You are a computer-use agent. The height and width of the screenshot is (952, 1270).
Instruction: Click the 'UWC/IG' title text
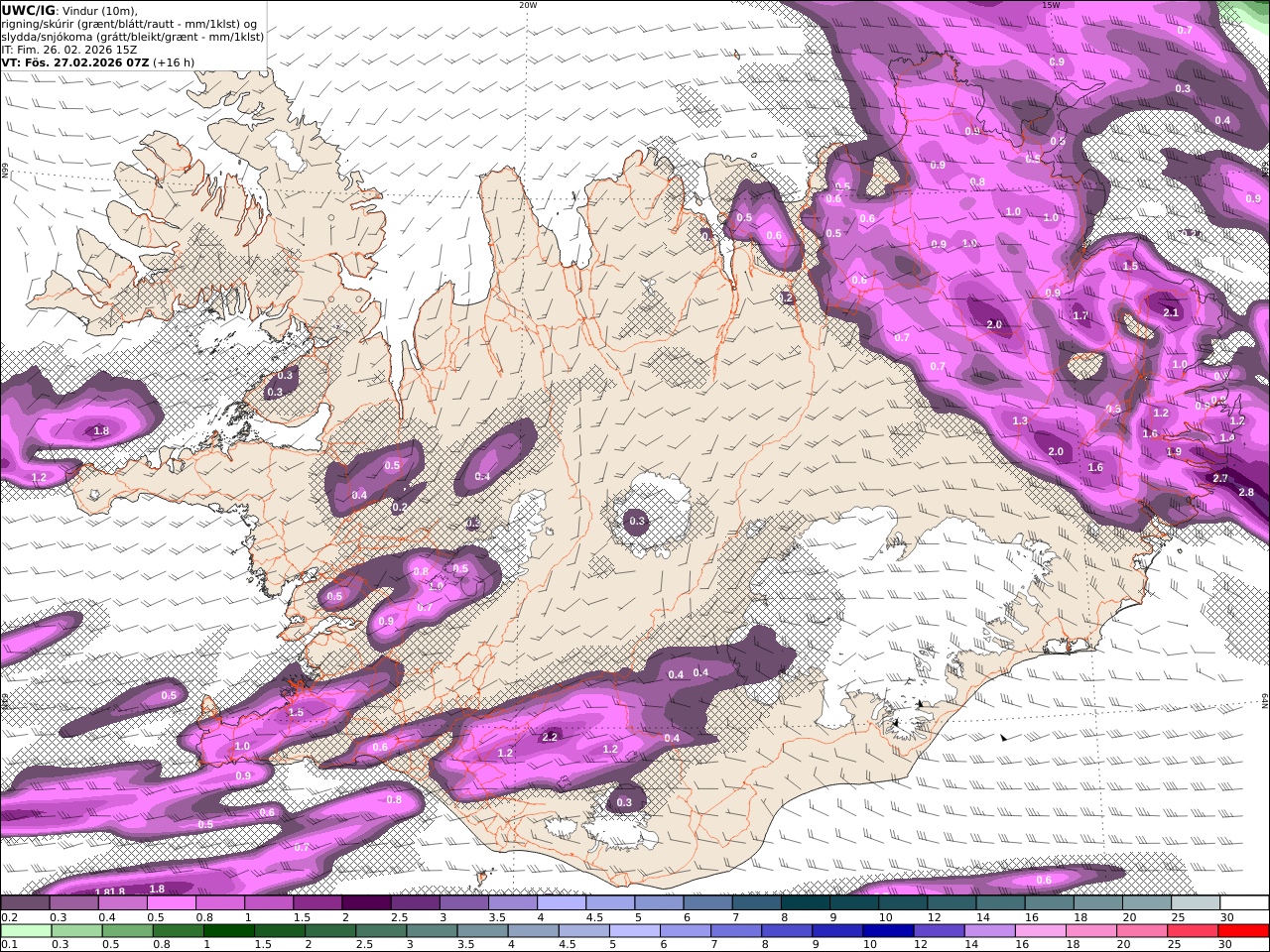(x=28, y=9)
